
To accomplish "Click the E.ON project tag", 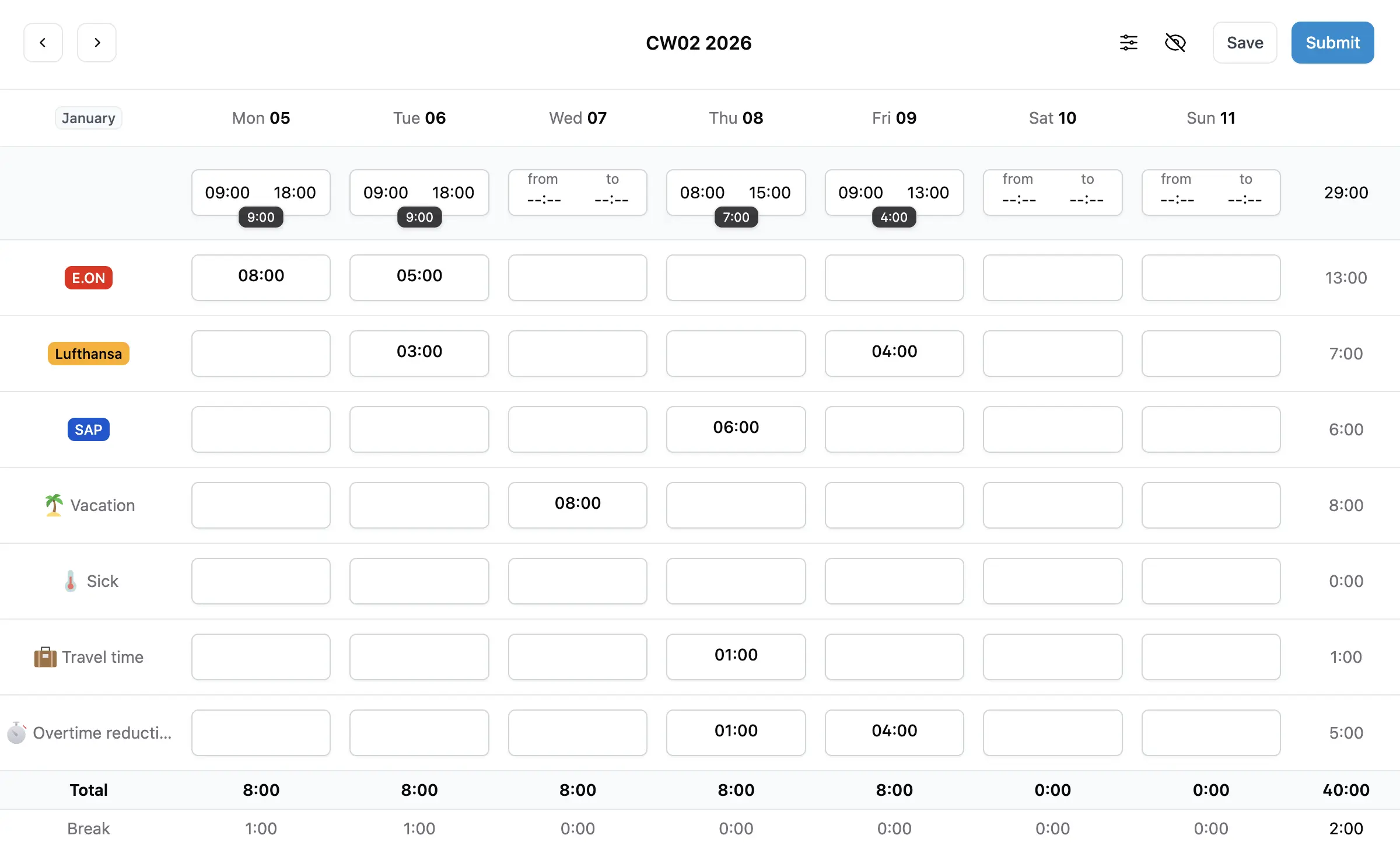I will coord(89,278).
